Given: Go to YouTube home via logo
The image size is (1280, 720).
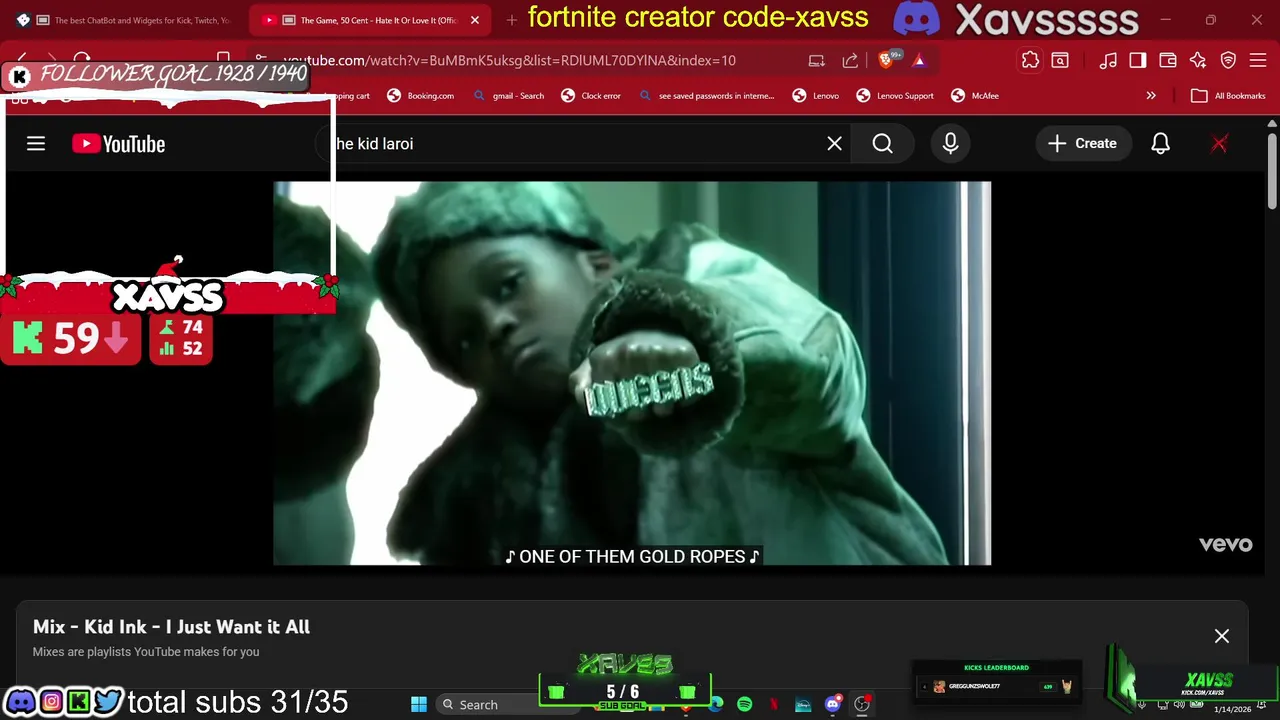Looking at the screenshot, I should pyautogui.click(x=118, y=144).
